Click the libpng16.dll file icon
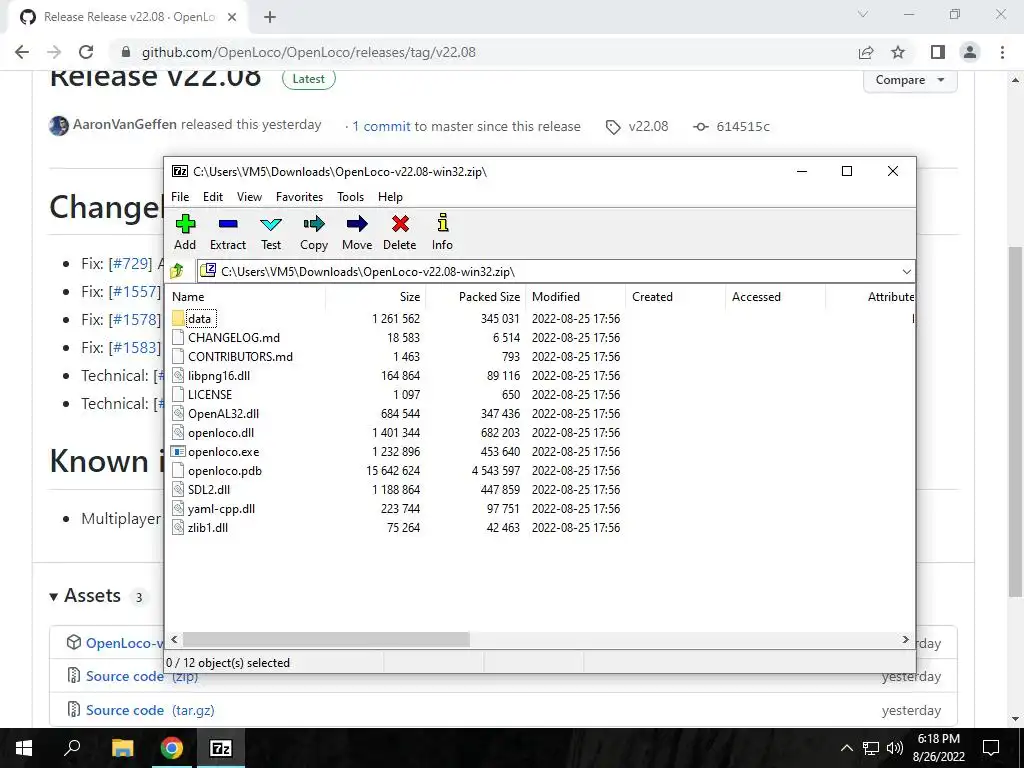1024x768 pixels. 178,376
